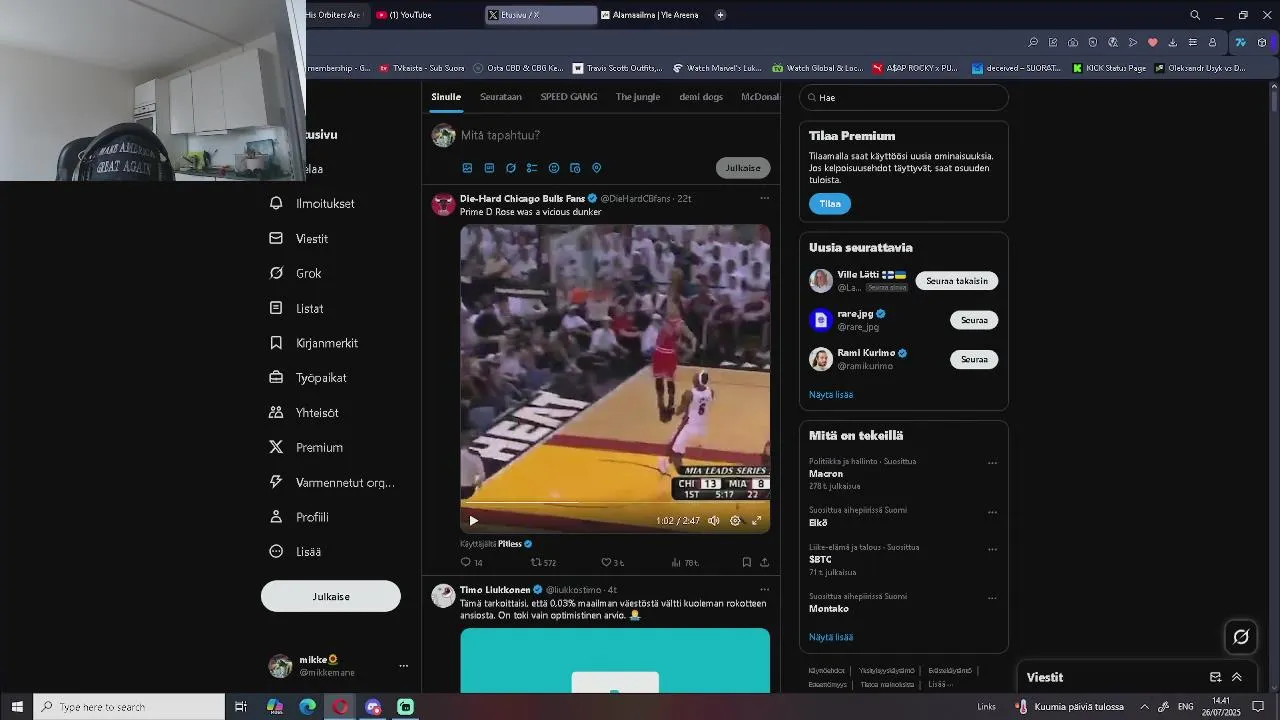Image resolution: width=1280 pixels, height=720 pixels.
Task: Play the D Rose dunk video
Action: point(474,520)
